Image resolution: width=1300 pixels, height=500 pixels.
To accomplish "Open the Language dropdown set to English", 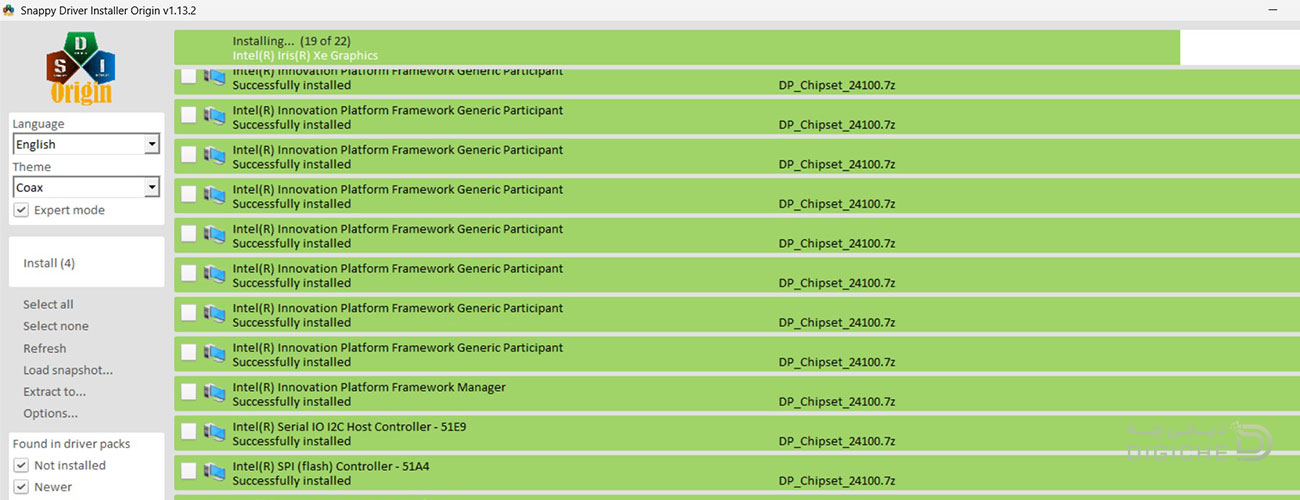I will pyautogui.click(x=86, y=145).
